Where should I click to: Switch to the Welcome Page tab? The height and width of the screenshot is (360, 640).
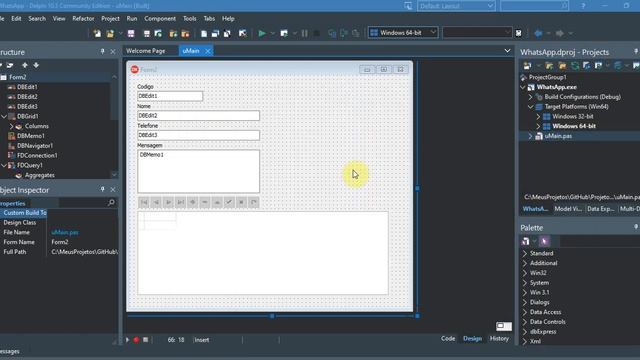point(146,51)
